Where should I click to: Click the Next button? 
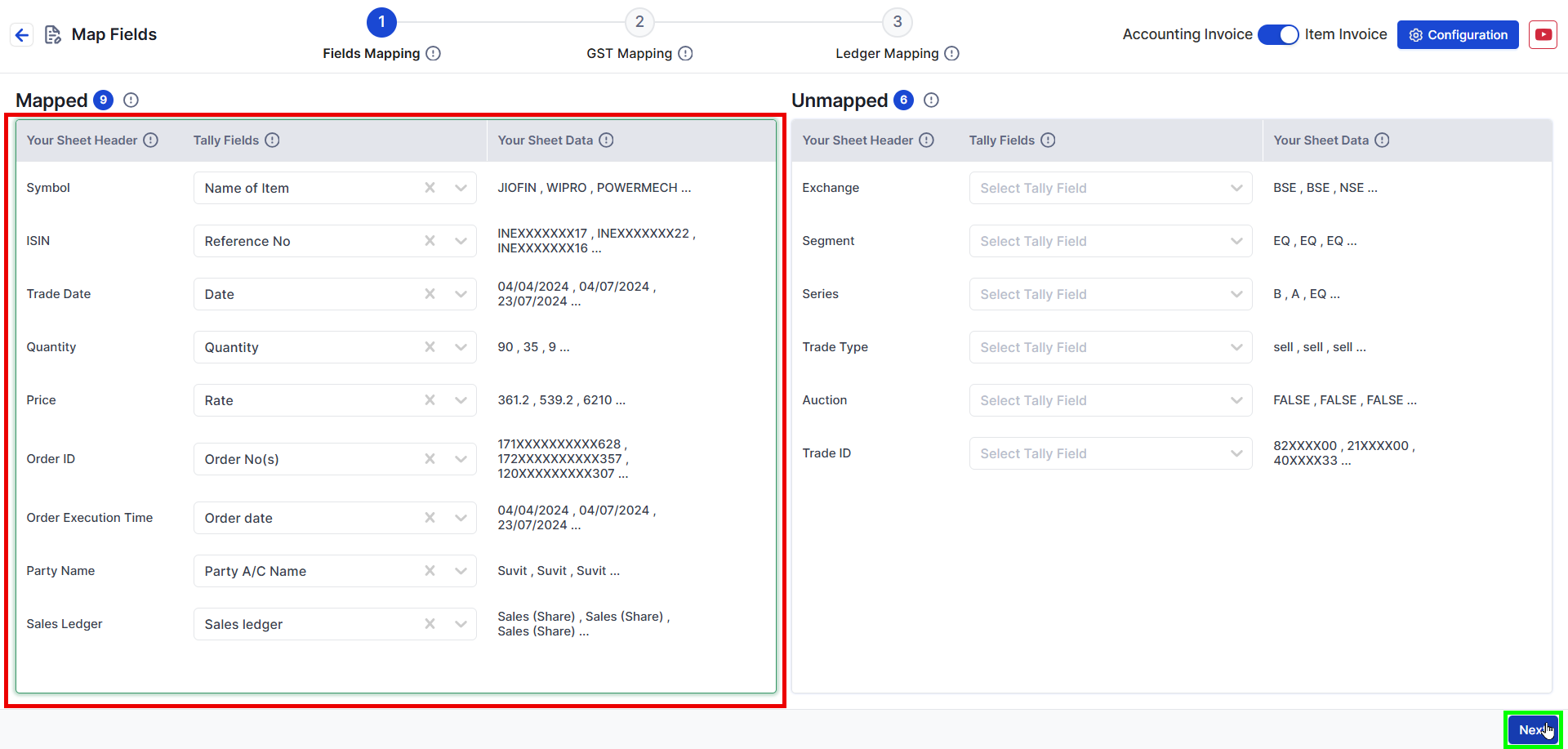pos(1533,729)
